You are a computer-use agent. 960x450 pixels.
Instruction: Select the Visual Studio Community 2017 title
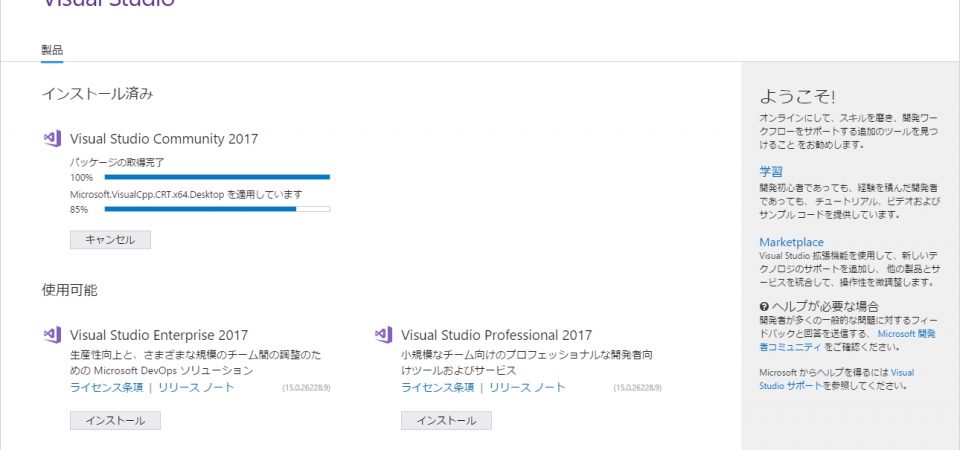164,139
